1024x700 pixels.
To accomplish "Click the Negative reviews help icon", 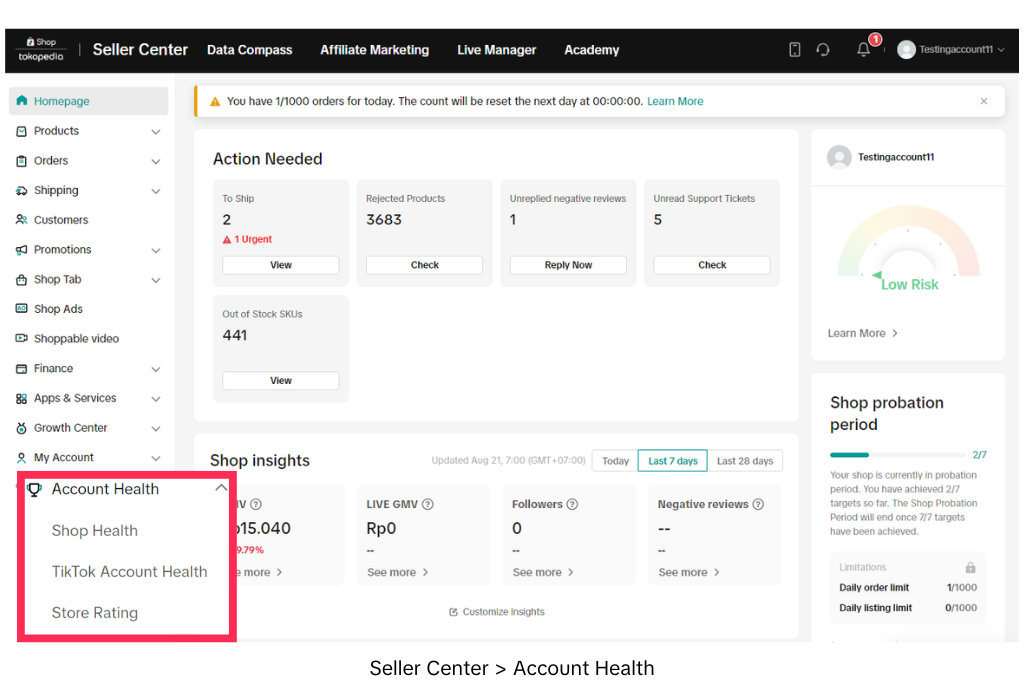I will (758, 505).
